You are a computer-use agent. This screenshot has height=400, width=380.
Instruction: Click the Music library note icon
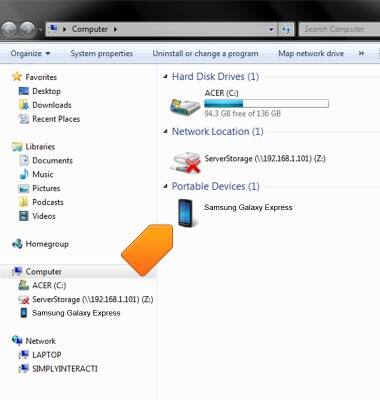tap(24, 174)
